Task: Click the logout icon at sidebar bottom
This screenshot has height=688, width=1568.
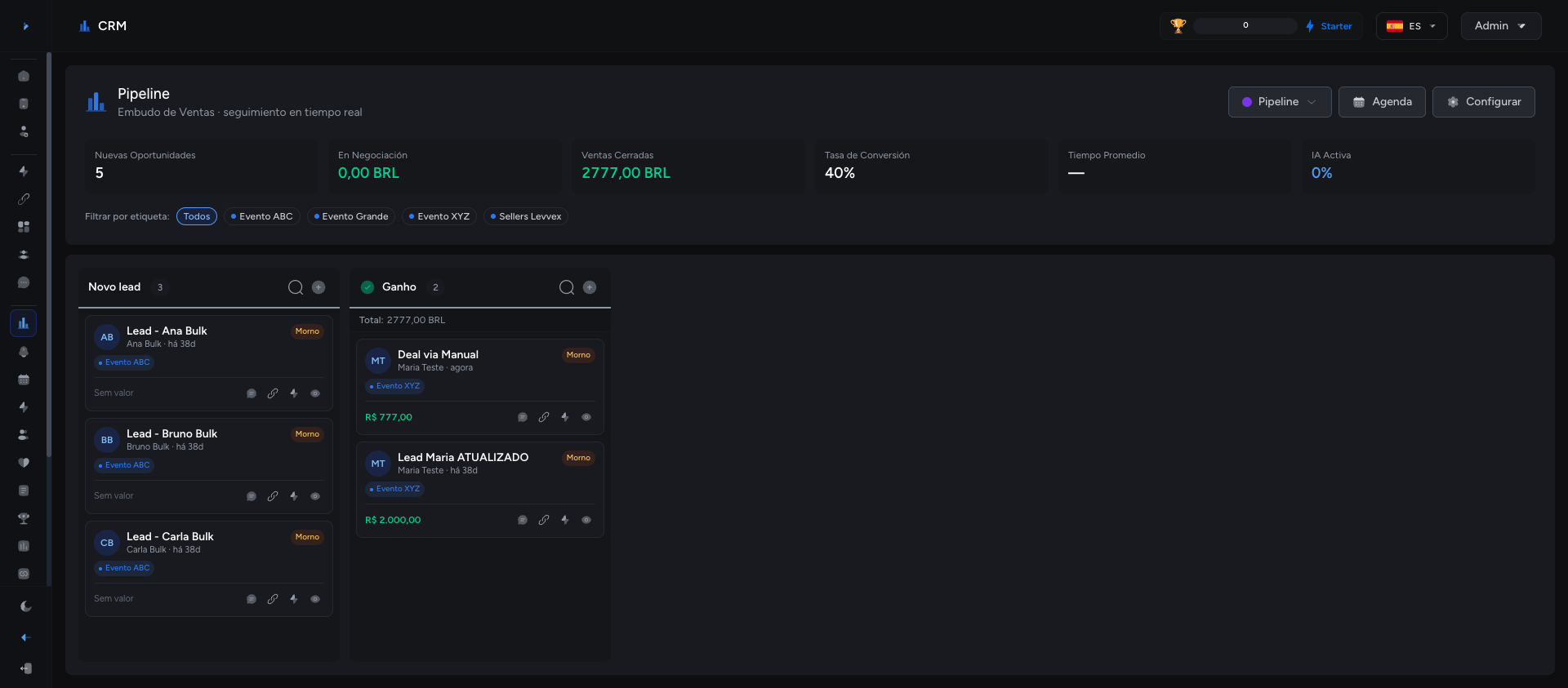Action: coord(25,668)
